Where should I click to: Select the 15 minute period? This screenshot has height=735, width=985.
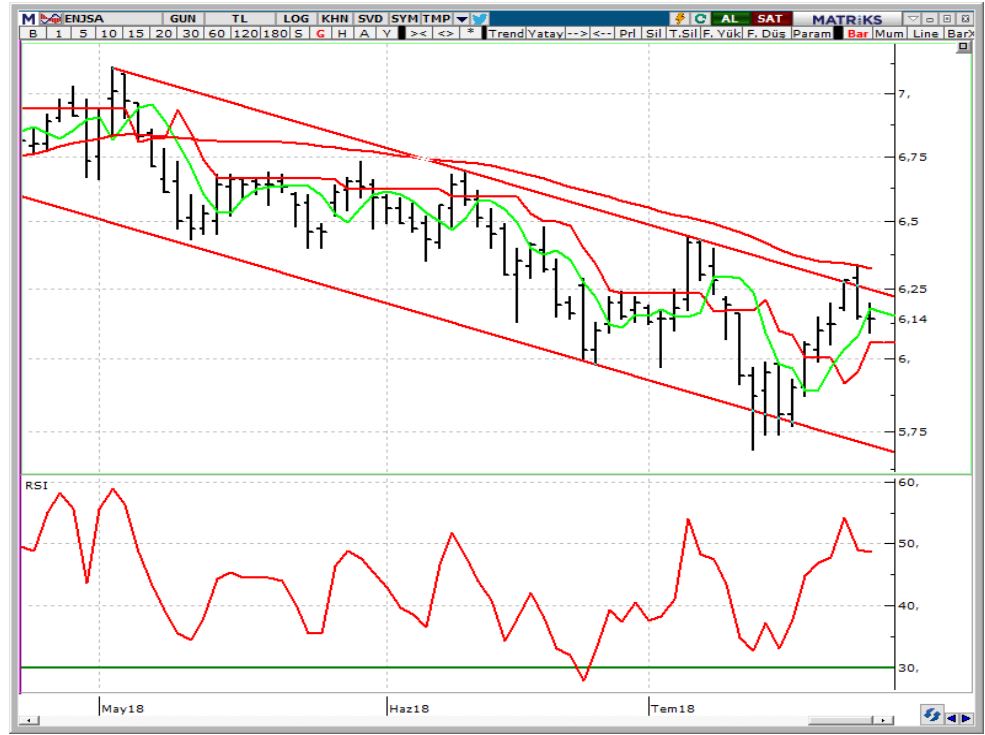tap(136, 33)
